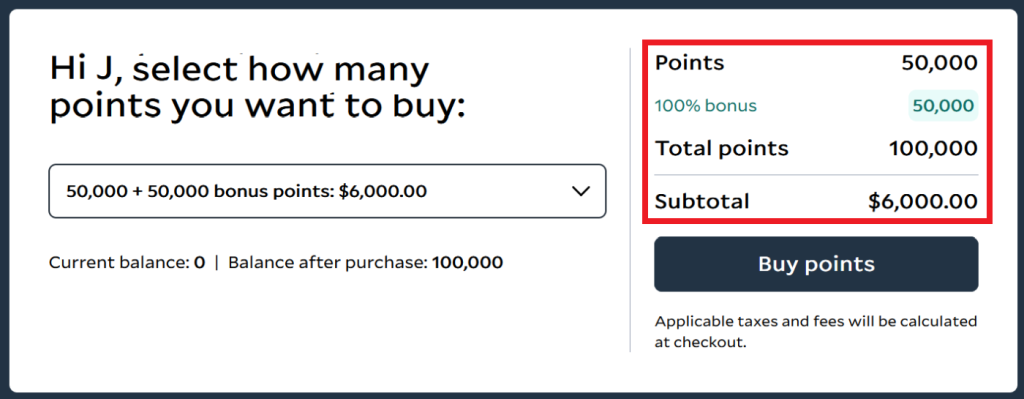
Task: Click Balance after purchase 100,000 value
Action: point(468,263)
